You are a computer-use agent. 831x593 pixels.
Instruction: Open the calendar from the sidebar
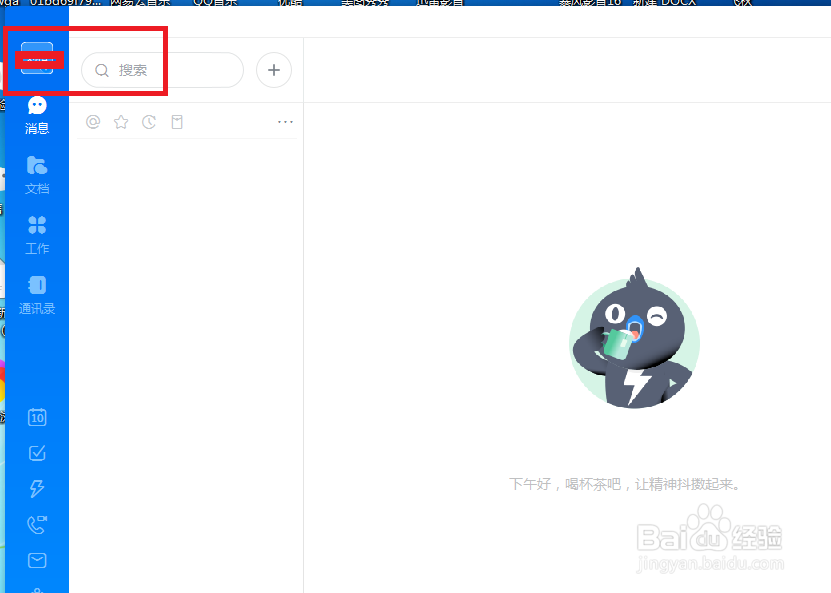click(x=37, y=418)
